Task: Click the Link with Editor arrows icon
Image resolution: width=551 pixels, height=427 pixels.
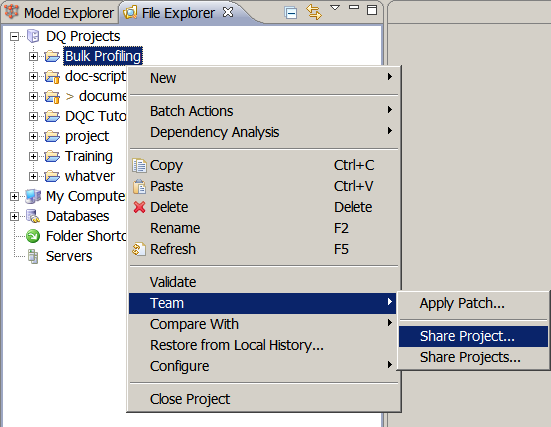Action: pos(313,12)
